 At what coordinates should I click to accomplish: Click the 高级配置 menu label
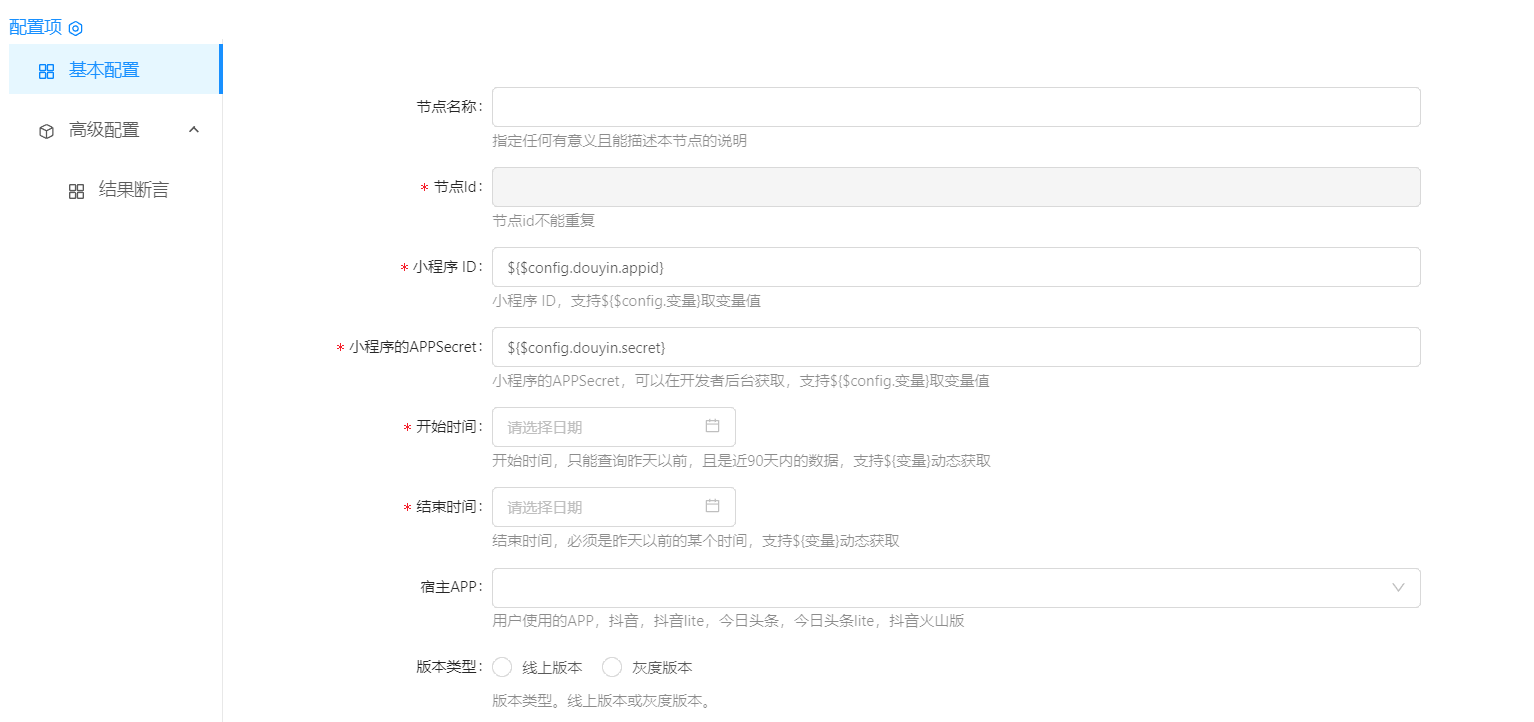[104, 130]
